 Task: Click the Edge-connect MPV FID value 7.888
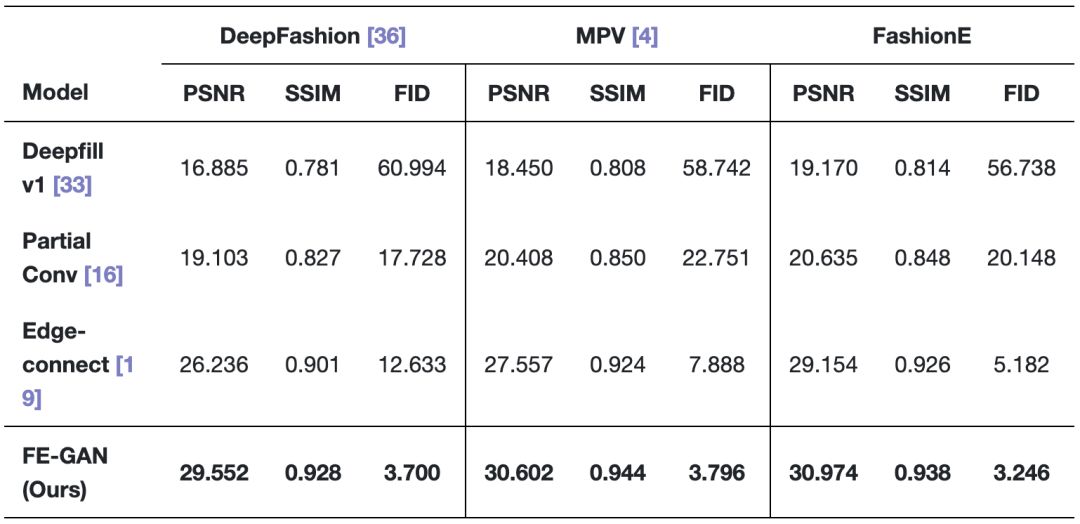(716, 364)
